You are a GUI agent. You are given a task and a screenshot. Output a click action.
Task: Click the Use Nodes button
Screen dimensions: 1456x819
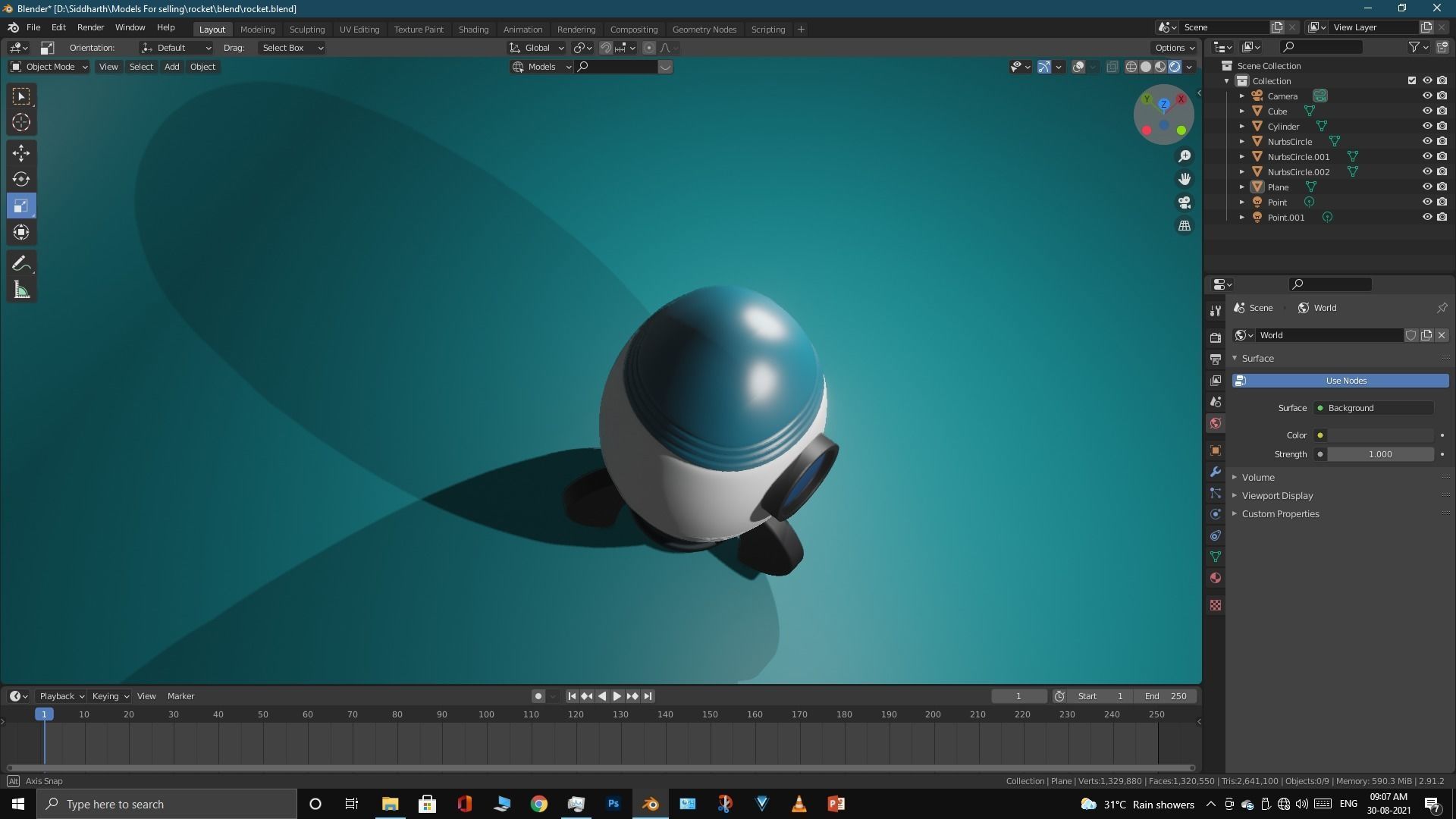click(x=1345, y=381)
